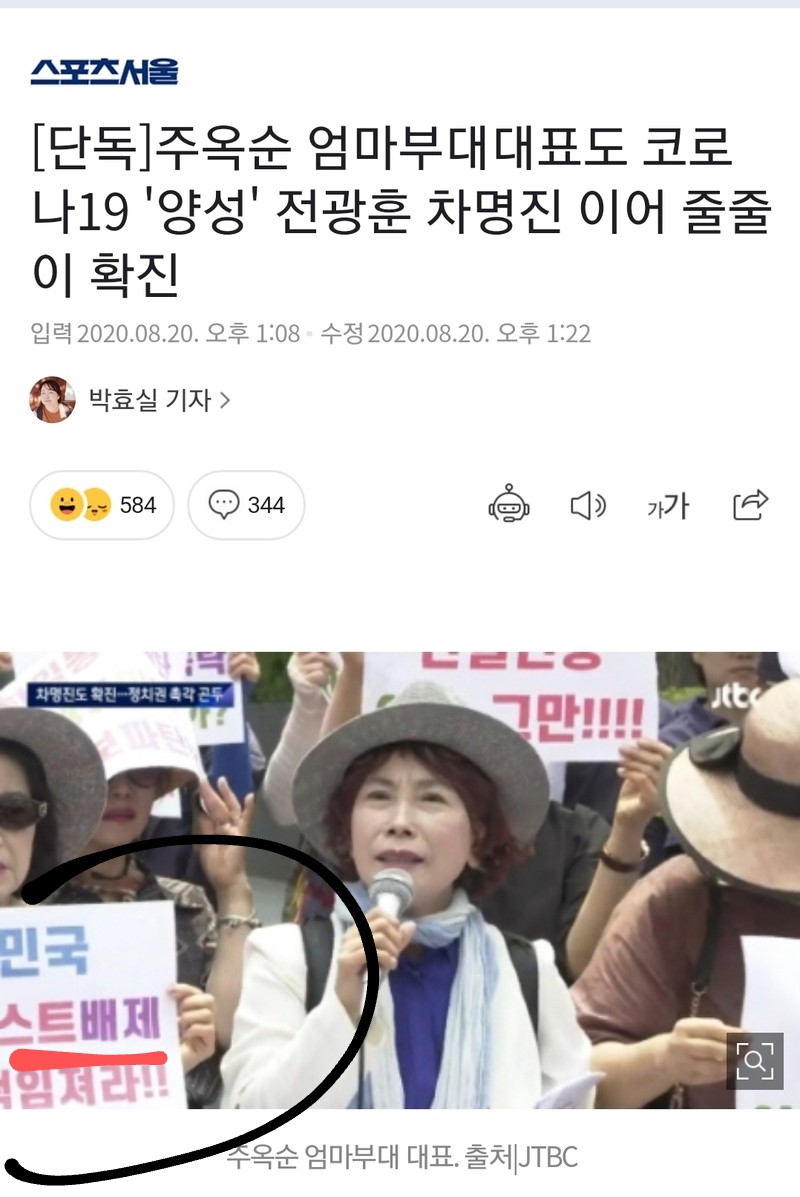
Task: Tap the robot AI summary icon
Action: click(x=509, y=505)
